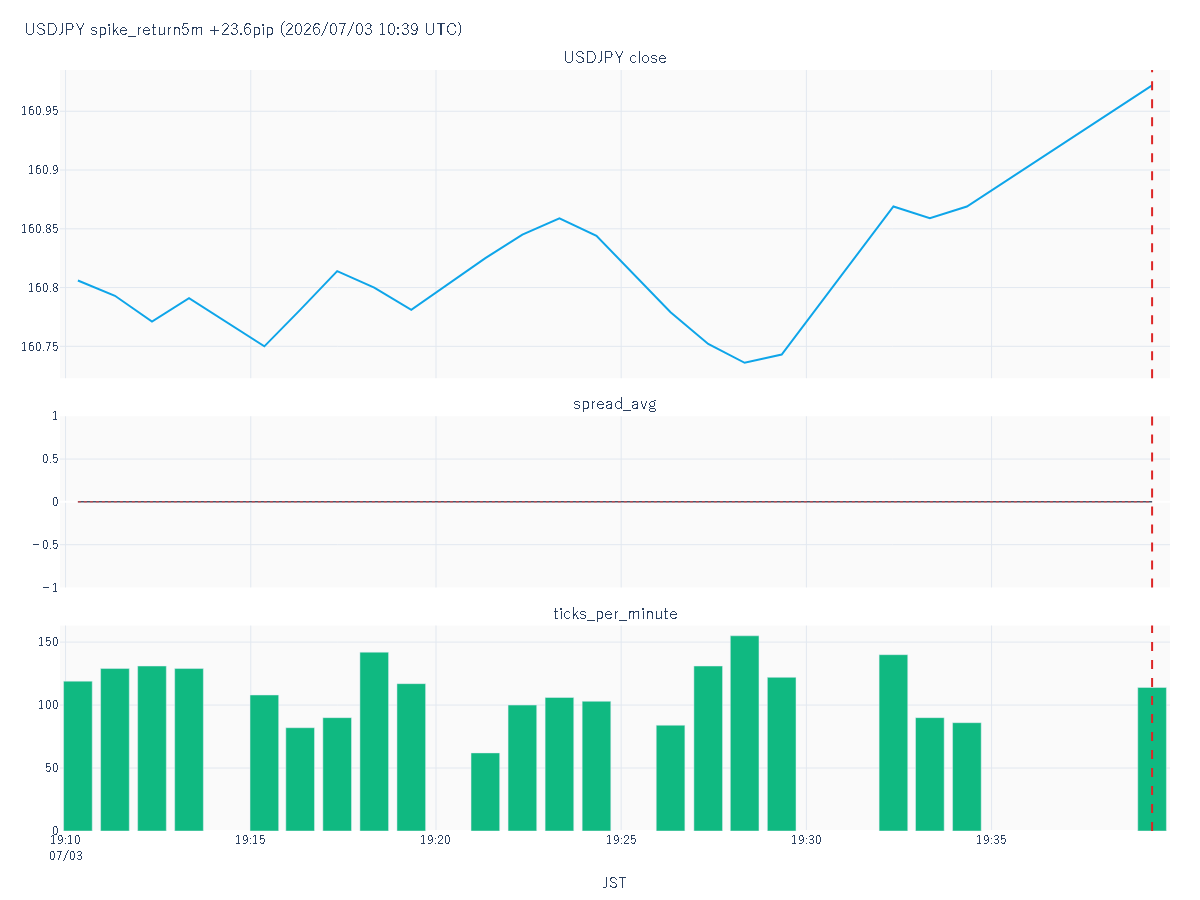Click the red dashed spike marker in the price chart
Screen dimensions: 1200x900
coord(1152,224)
